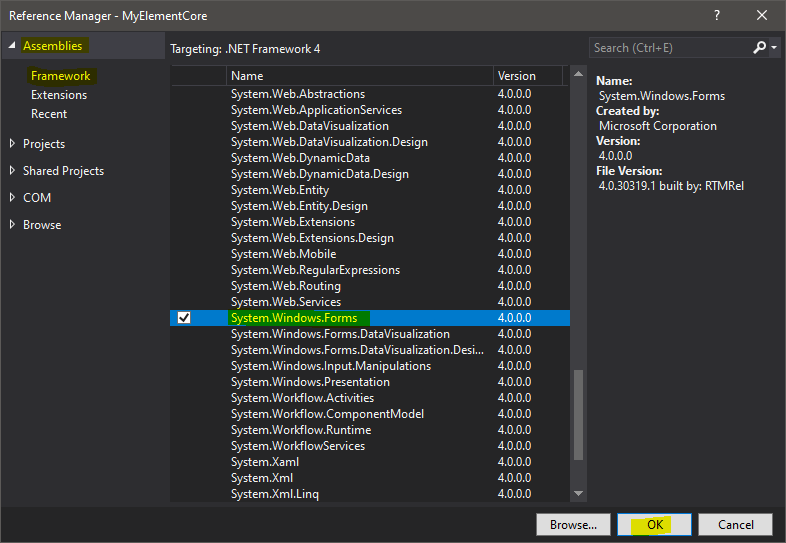The height and width of the screenshot is (543, 786).
Task: Expand the Projects section
Action: coord(12,144)
